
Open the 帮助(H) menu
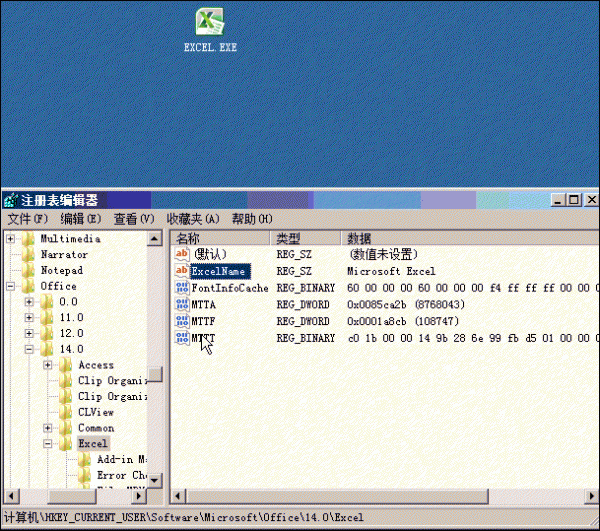coord(252,219)
